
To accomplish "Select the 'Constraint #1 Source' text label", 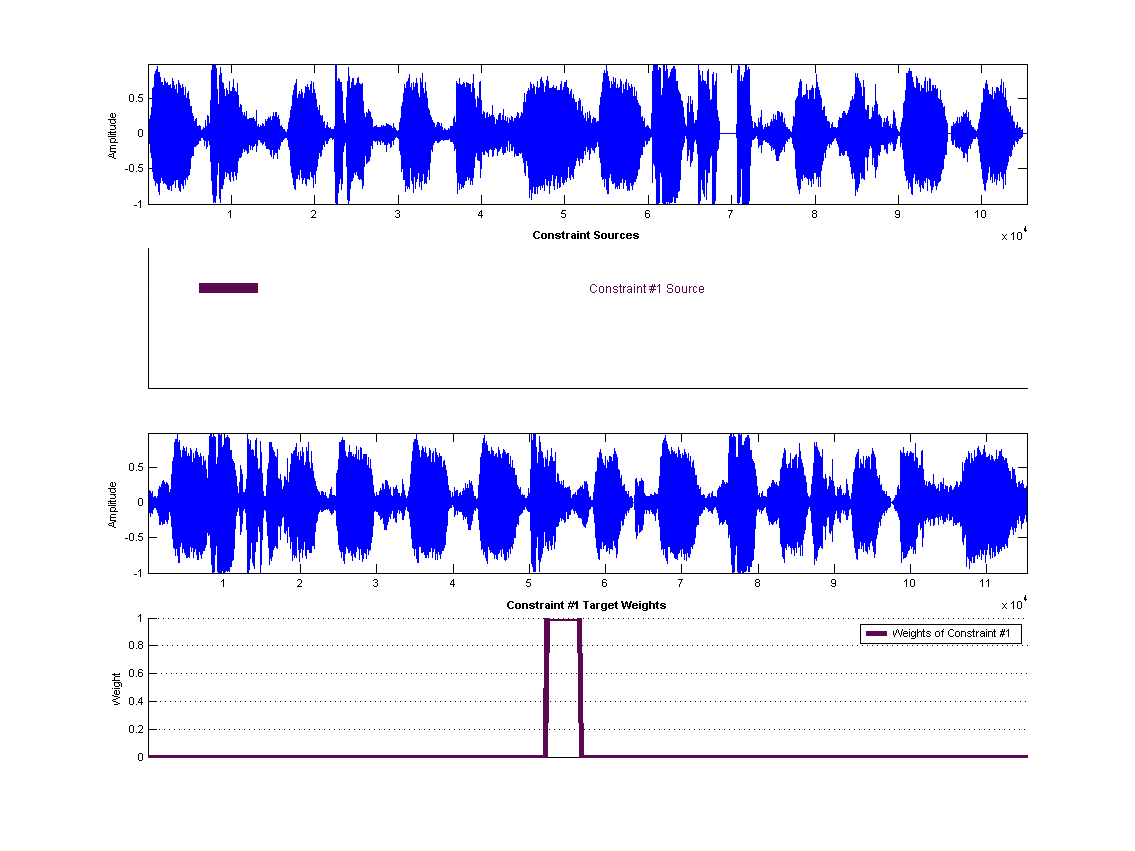I will (x=646, y=289).
